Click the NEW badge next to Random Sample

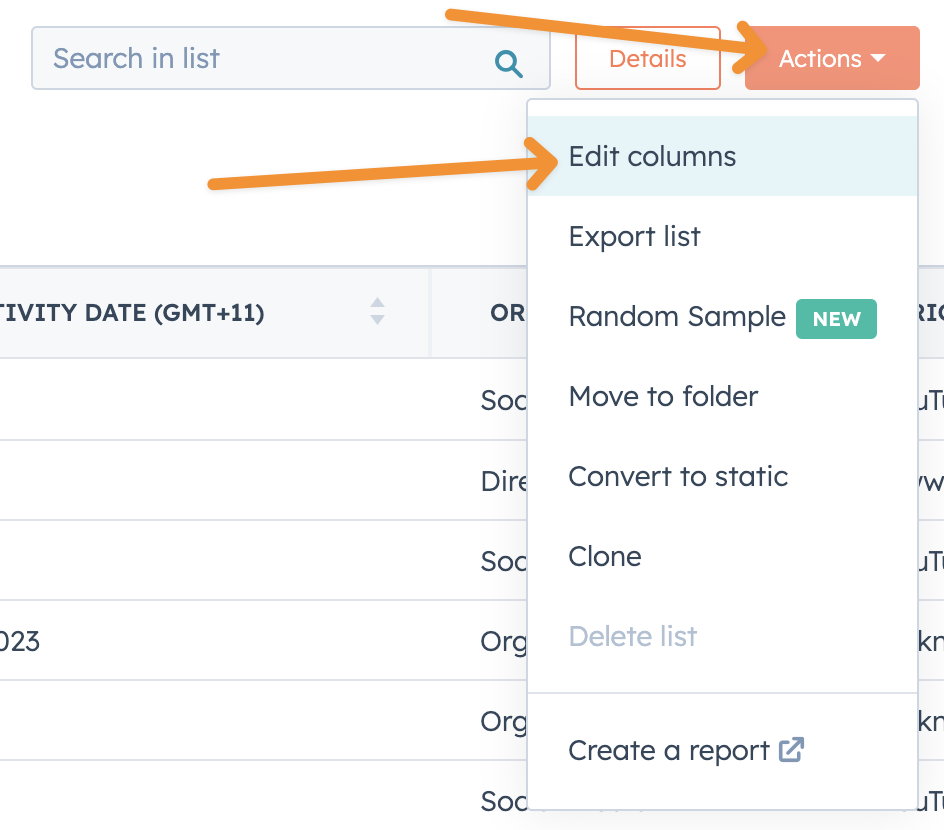click(x=836, y=319)
